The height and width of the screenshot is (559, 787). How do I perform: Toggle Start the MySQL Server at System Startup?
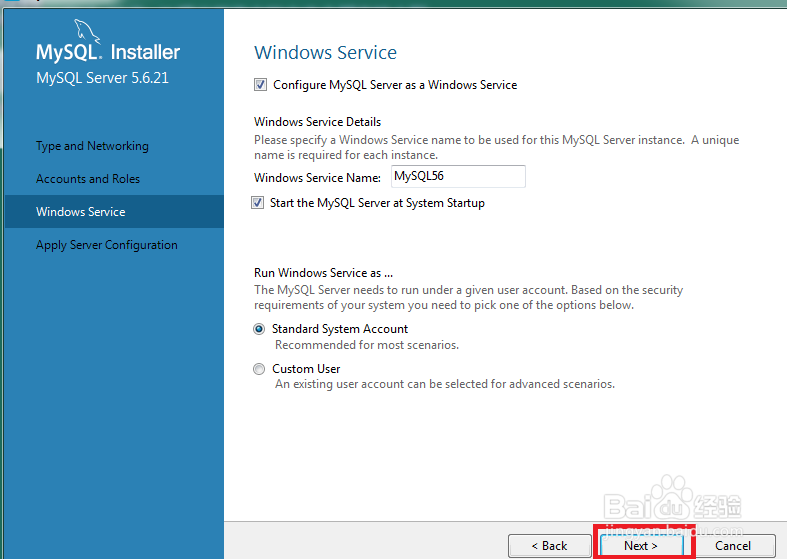(257, 203)
